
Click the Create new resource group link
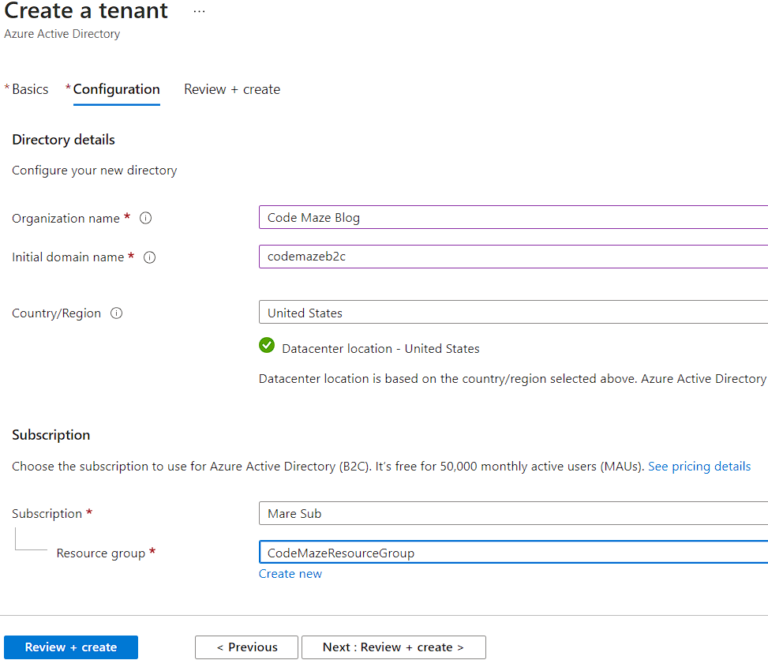(x=290, y=574)
